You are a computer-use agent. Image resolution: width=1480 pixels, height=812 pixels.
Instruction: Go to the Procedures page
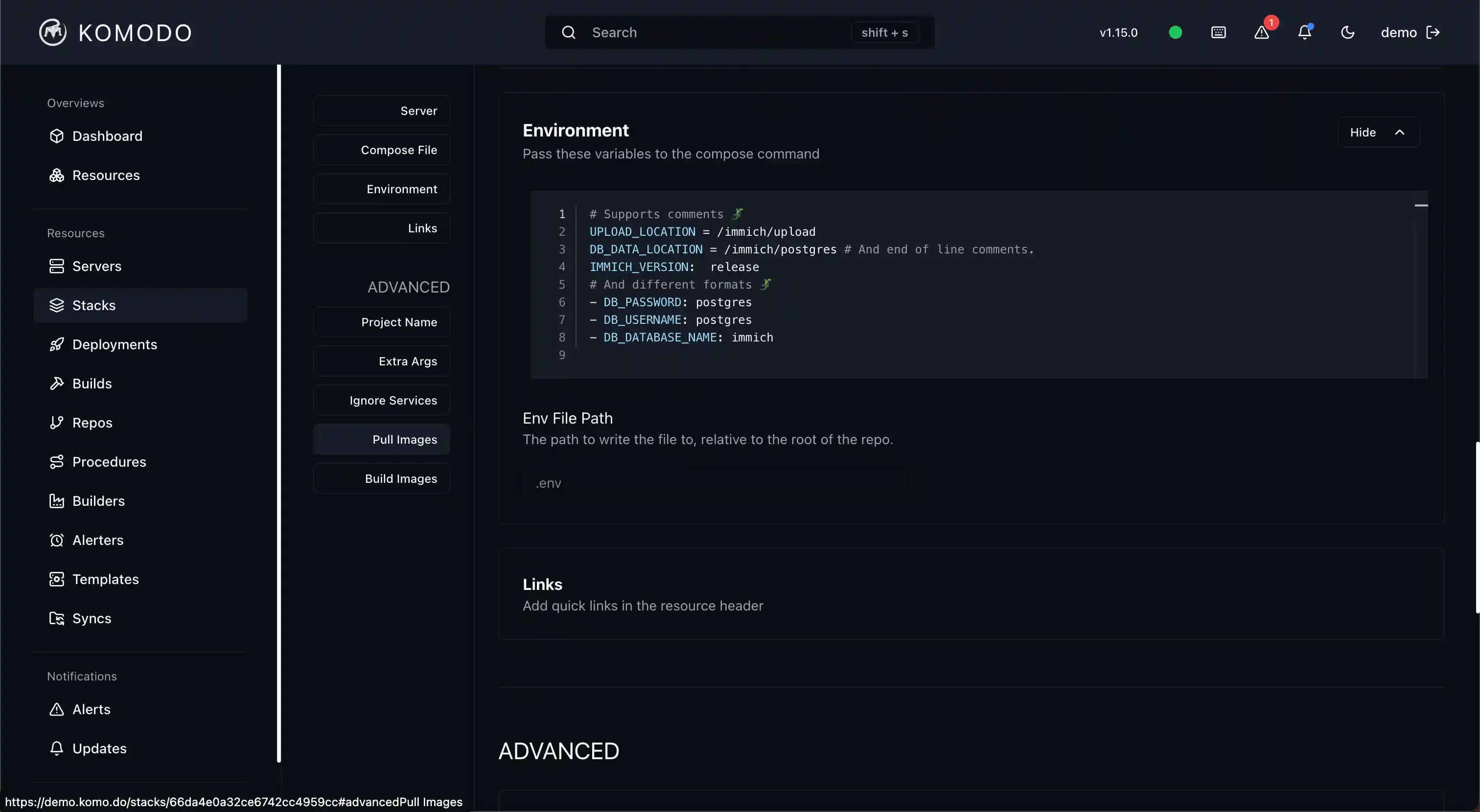click(109, 462)
